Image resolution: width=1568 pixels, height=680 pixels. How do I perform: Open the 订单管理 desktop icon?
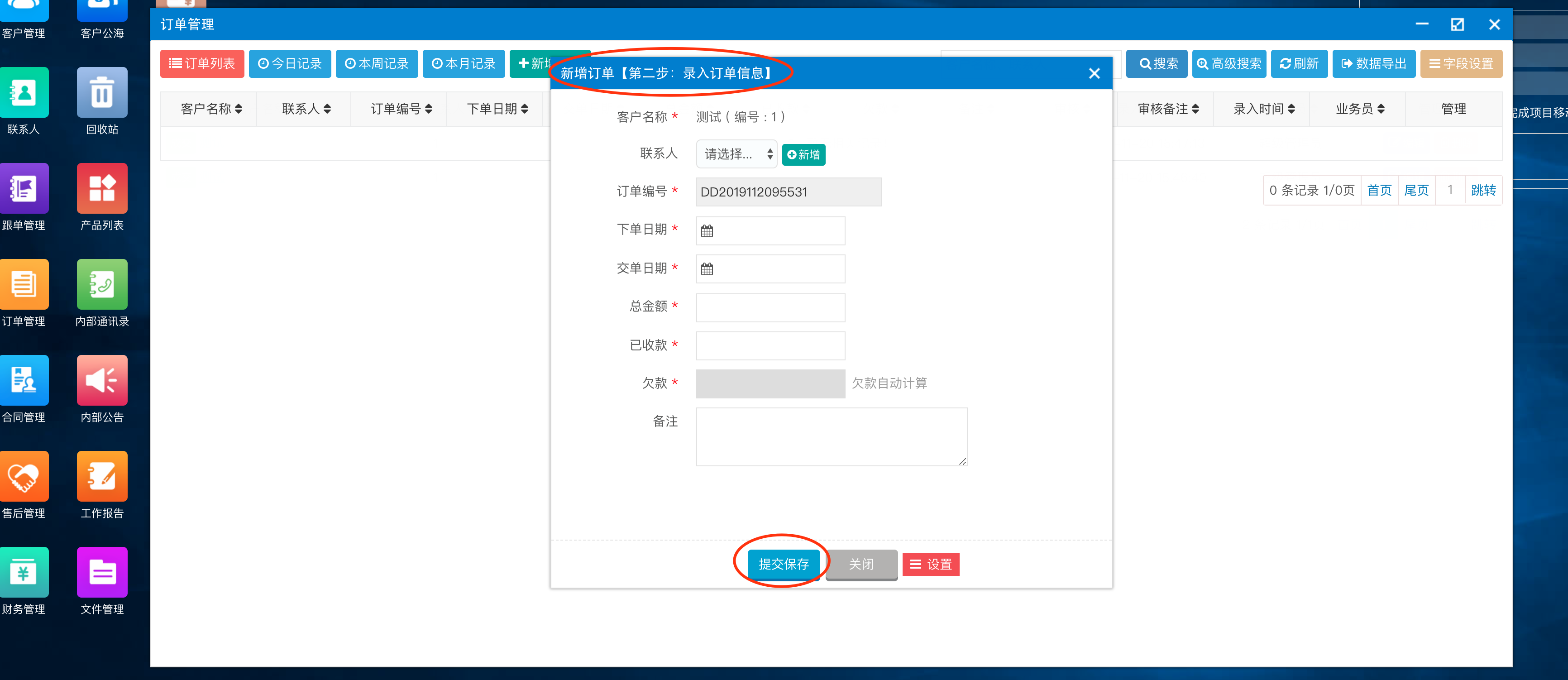[x=23, y=284]
